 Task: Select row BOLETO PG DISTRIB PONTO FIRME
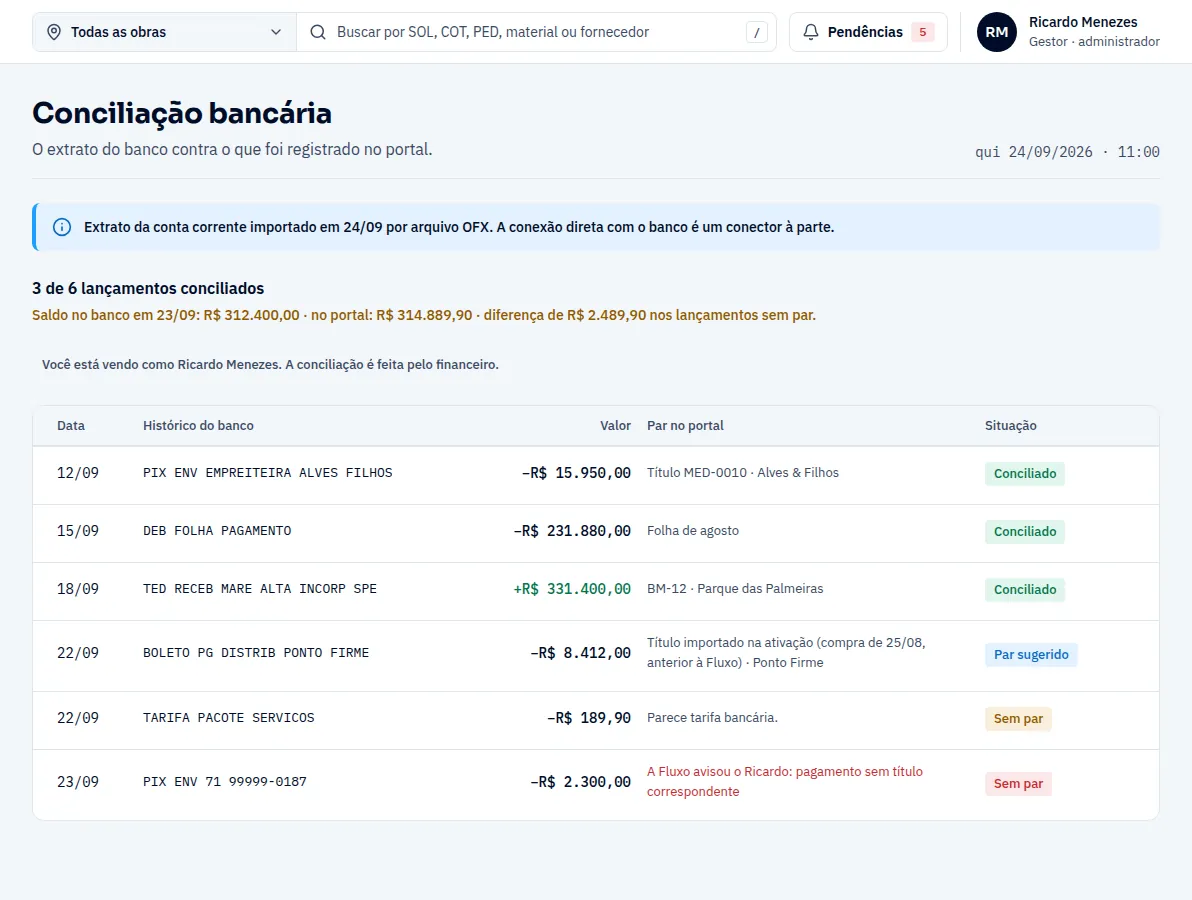(x=596, y=656)
